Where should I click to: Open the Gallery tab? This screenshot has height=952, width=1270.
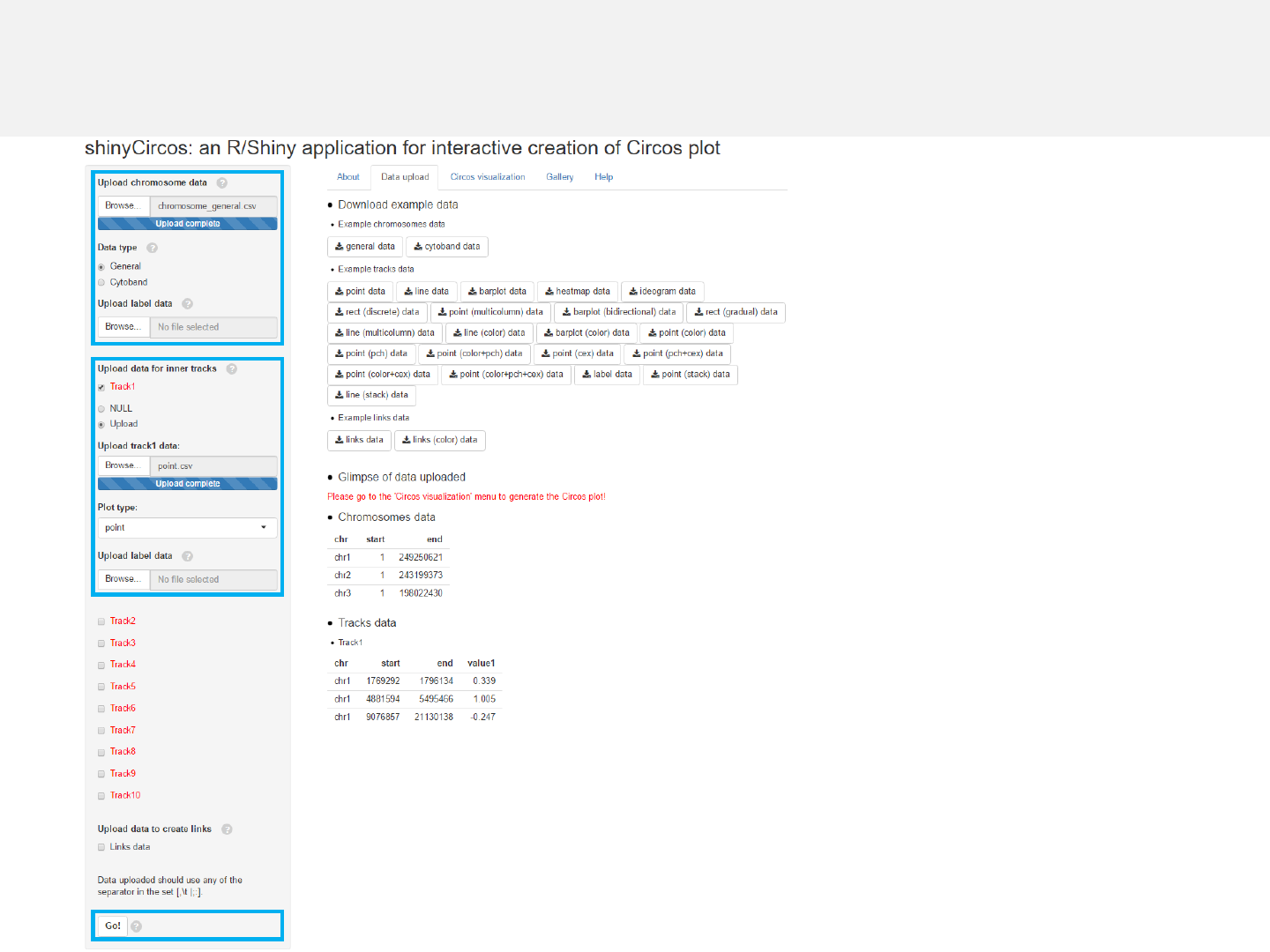560,177
